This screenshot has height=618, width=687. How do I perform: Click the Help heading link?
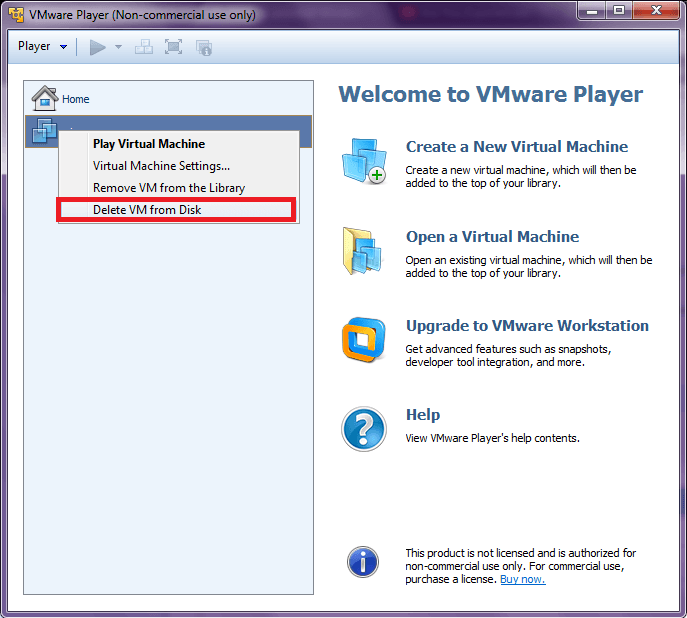(423, 414)
